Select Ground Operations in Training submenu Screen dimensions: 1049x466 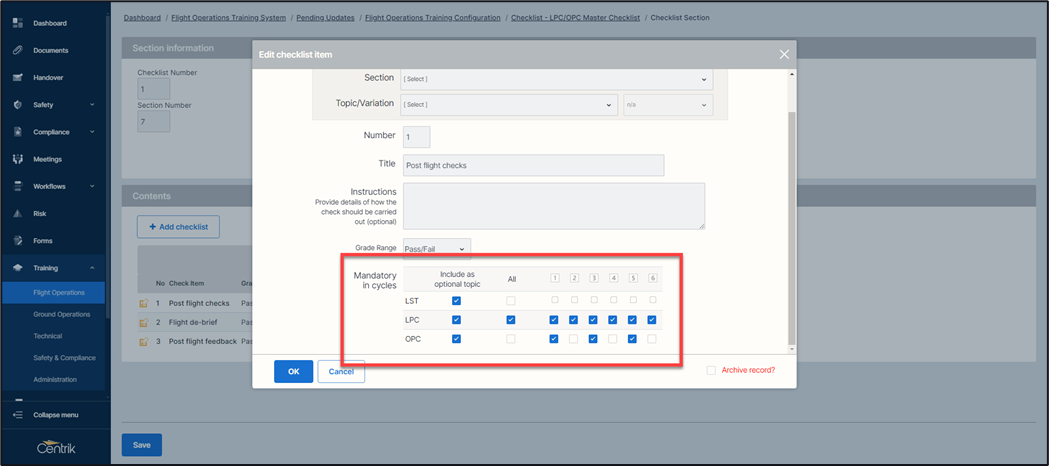click(62, 314)
